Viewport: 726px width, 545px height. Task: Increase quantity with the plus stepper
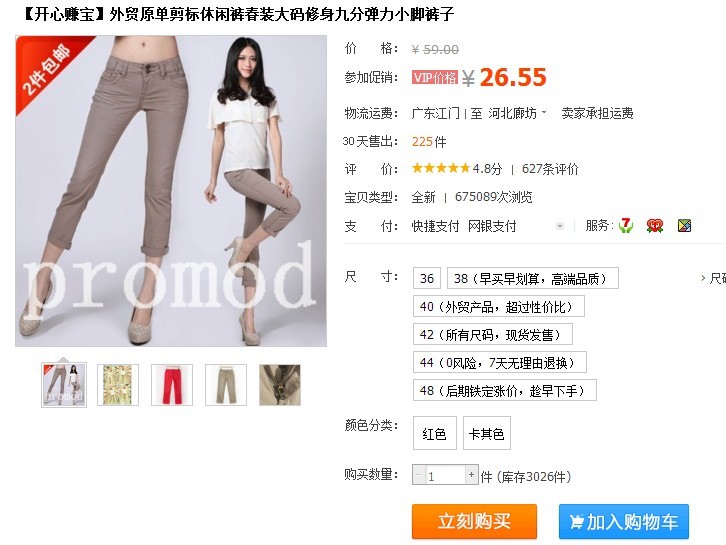[x=471, y=475]
